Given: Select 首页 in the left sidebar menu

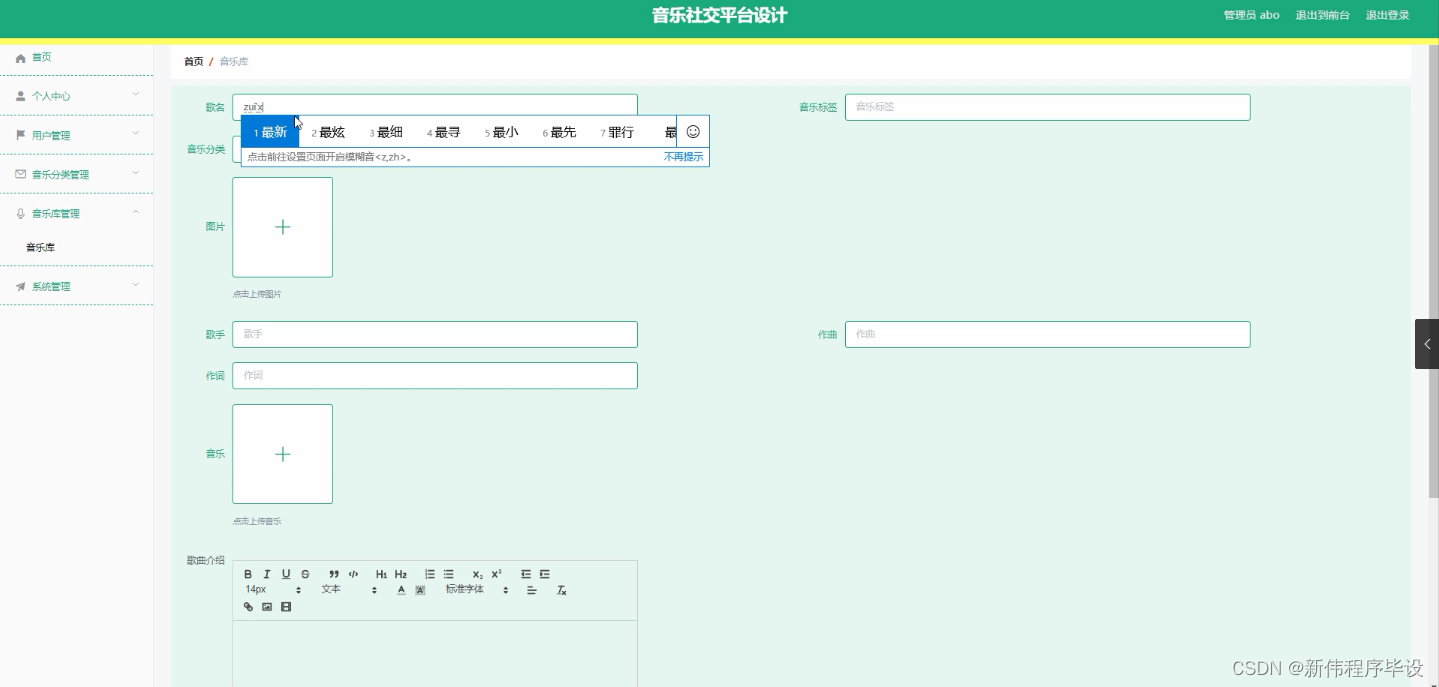Looking at the screenshot, I should (x=40, y=57).
